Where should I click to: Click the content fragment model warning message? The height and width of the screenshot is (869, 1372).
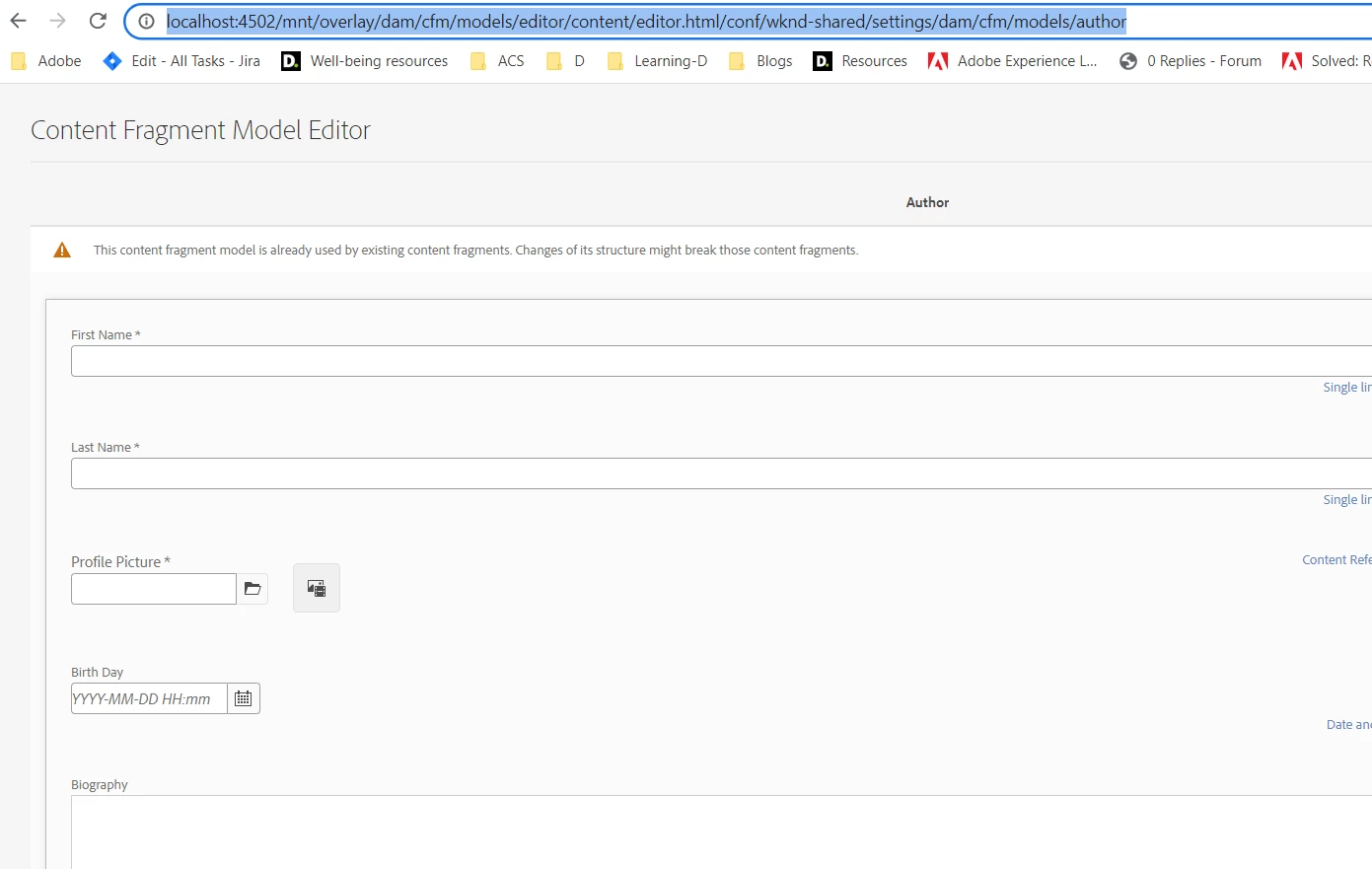(475, 251)
